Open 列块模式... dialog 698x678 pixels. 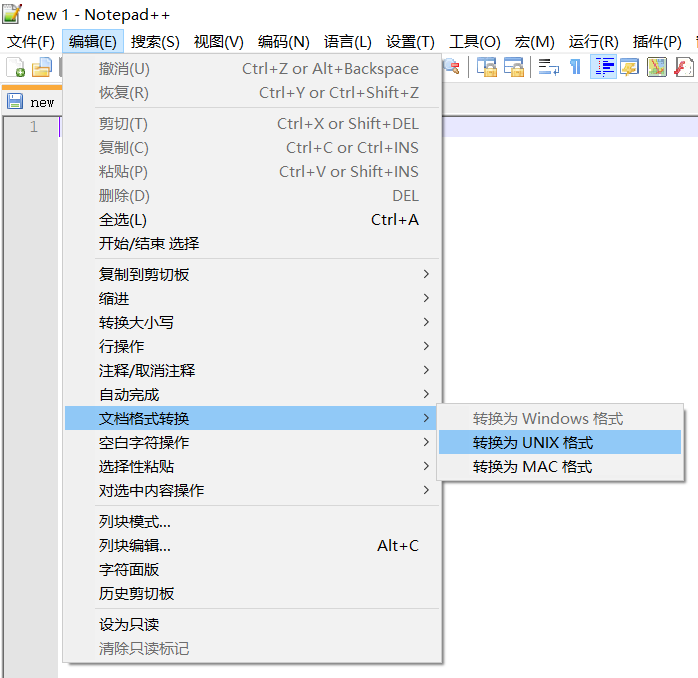pos(253,521)
